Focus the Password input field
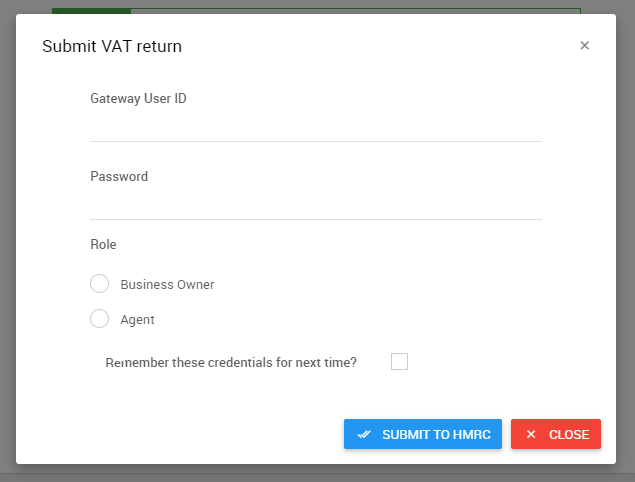Image resolution: width=635 pixels, height=482 pixels. click(316, 205)
